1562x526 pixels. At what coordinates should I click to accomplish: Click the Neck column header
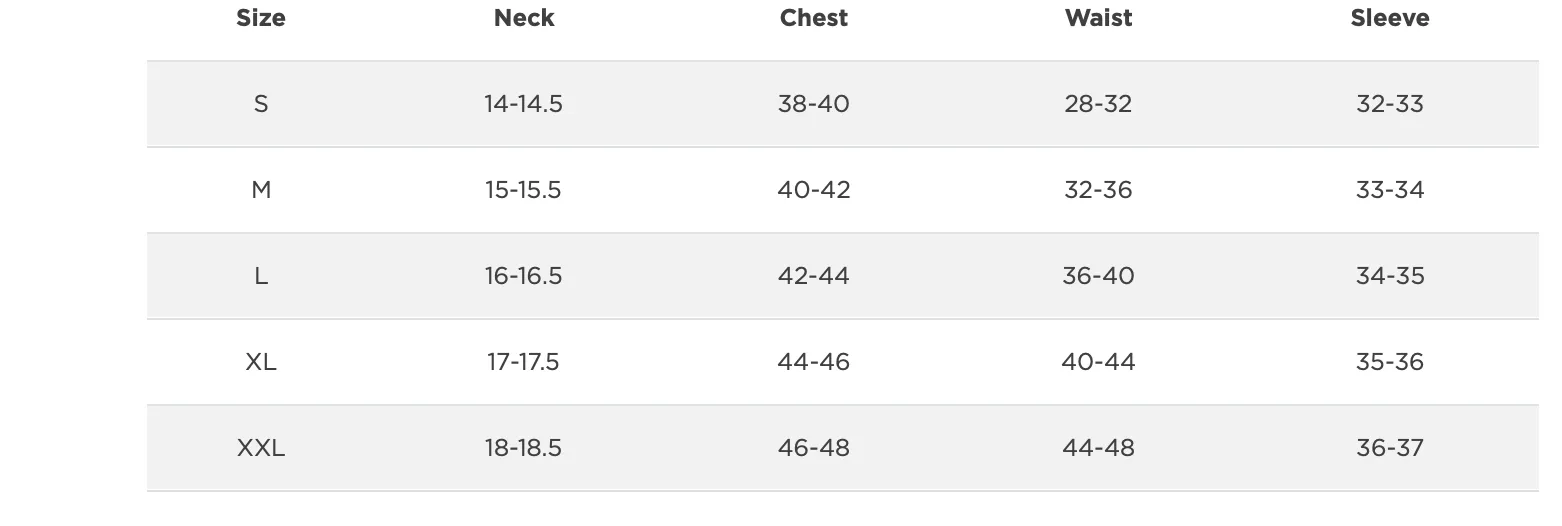pyautogui.click(x=524, y=18)
